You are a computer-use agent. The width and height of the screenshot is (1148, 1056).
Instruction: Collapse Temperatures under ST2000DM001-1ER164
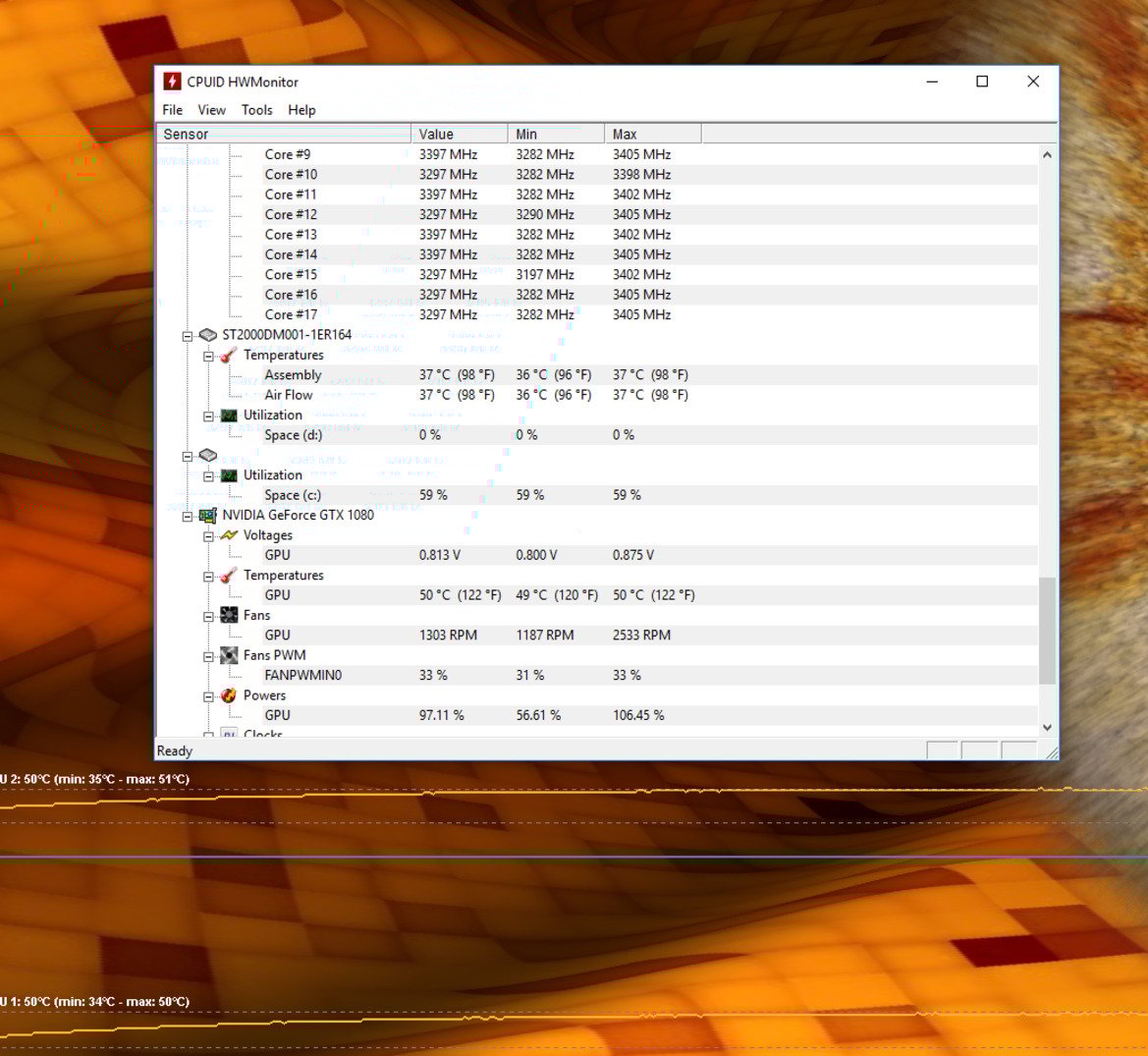tap(208, 357)
